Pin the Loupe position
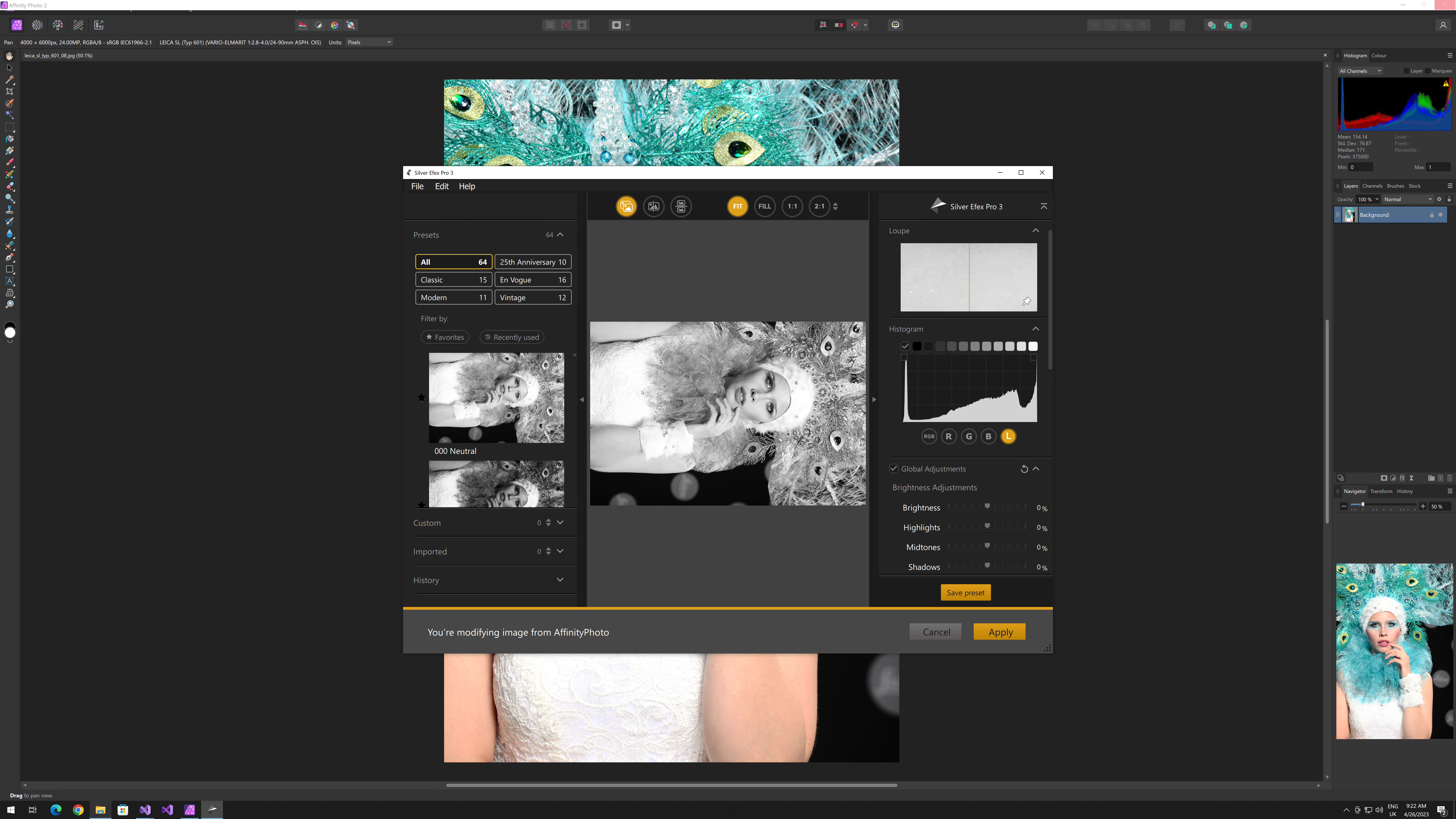The height and width of the screenshot is (819, 1456). pos(1026,301)
